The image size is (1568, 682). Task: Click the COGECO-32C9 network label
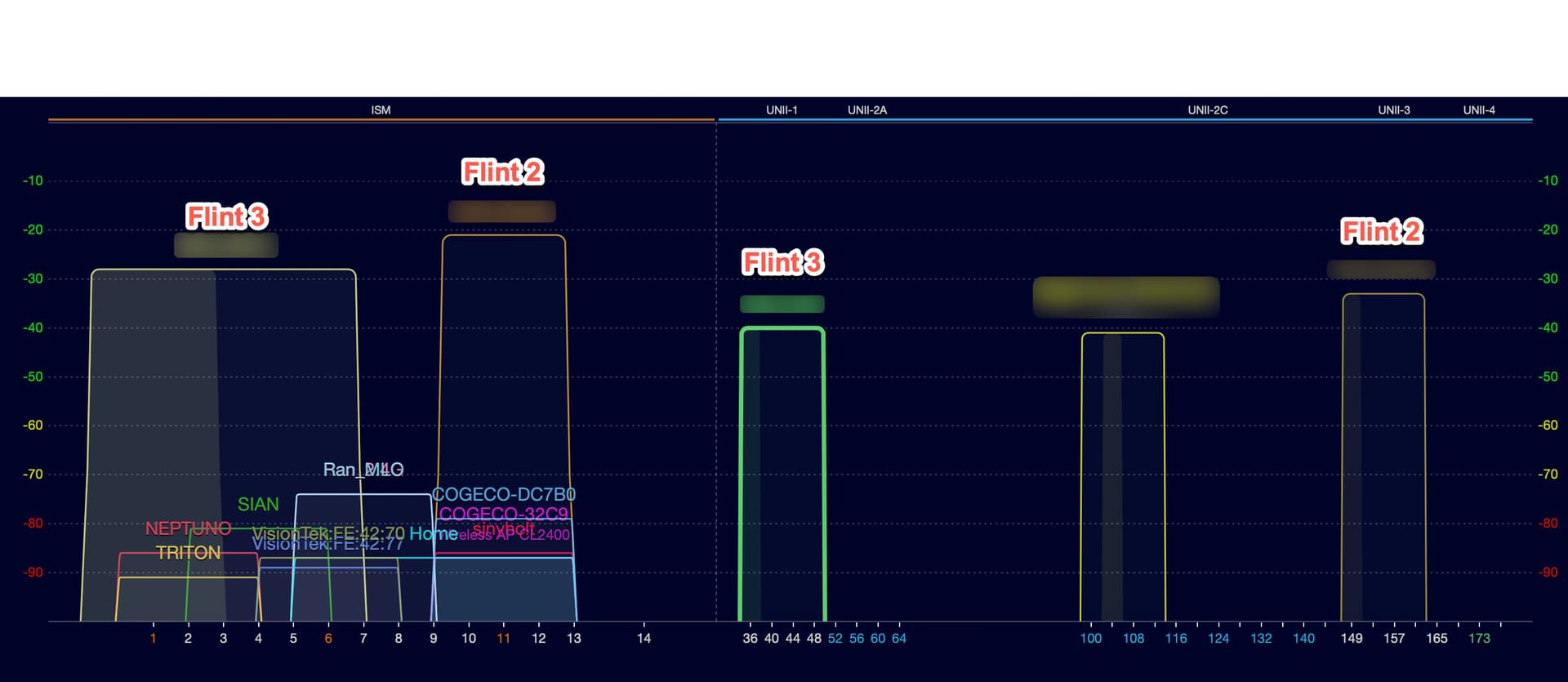coord(504,514)
